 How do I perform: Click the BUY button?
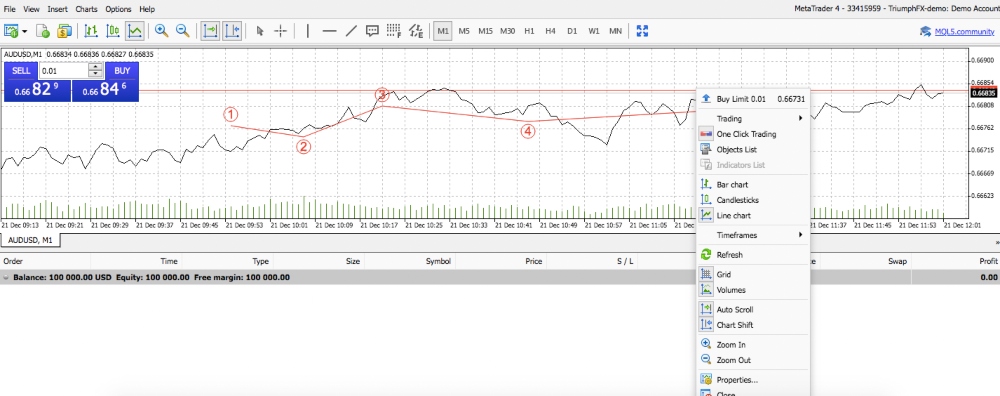point(122,71)
